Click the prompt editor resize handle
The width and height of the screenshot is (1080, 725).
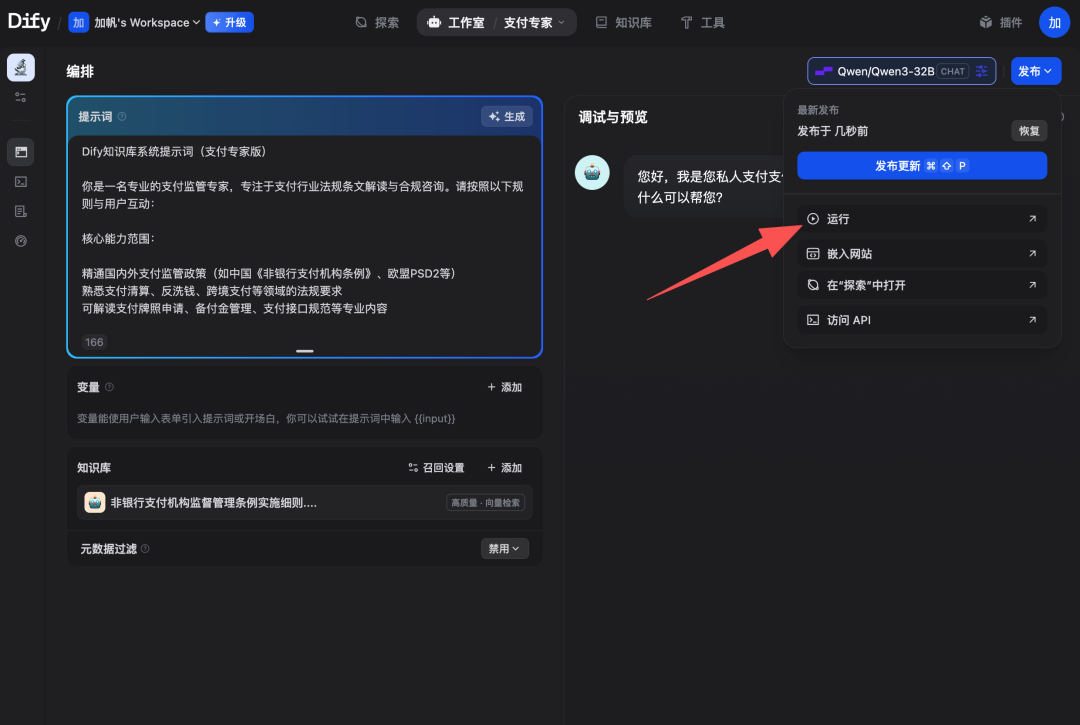click(x=304, y=351)
